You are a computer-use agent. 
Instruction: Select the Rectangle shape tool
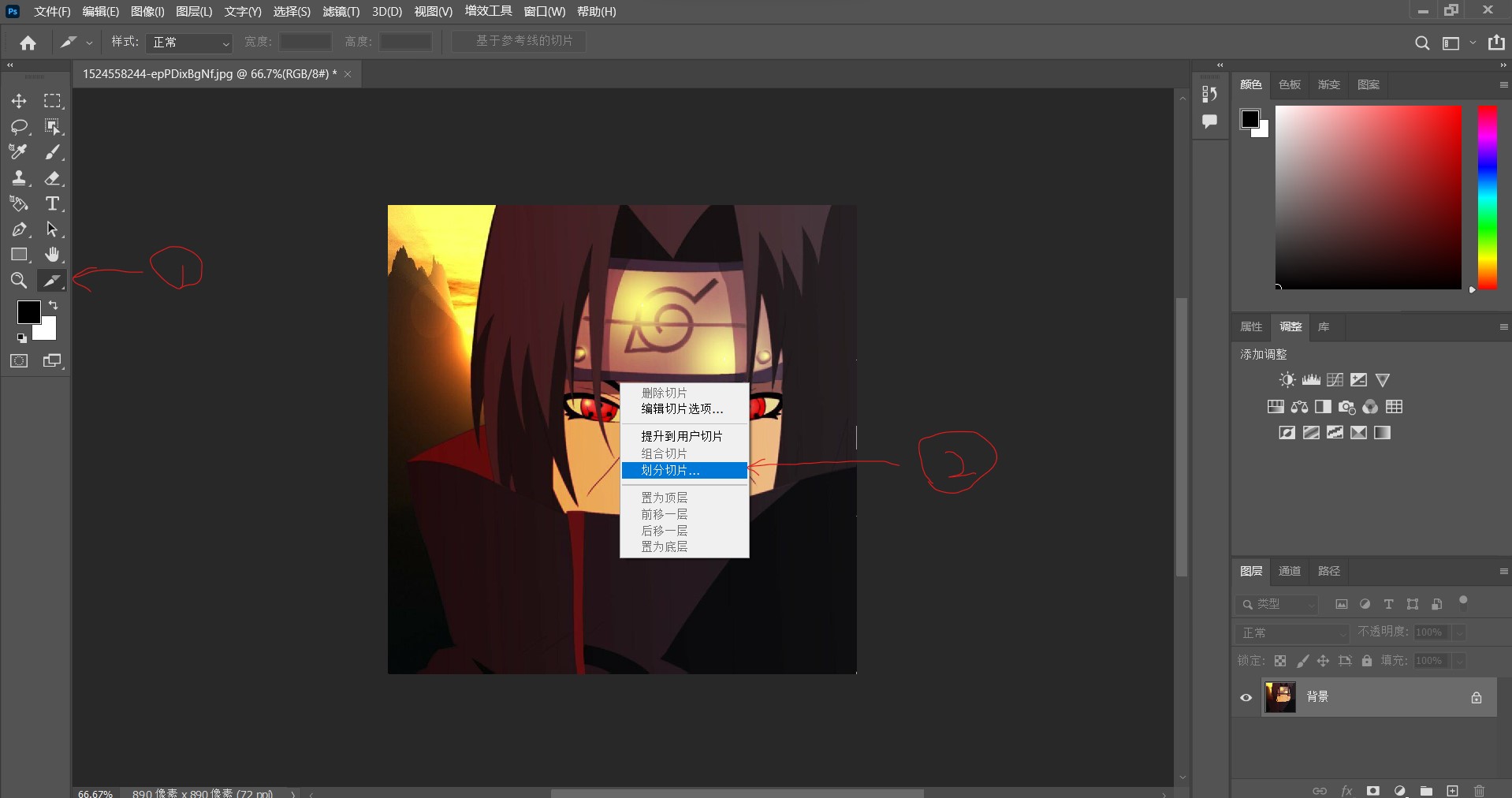[x=19, y=255]
